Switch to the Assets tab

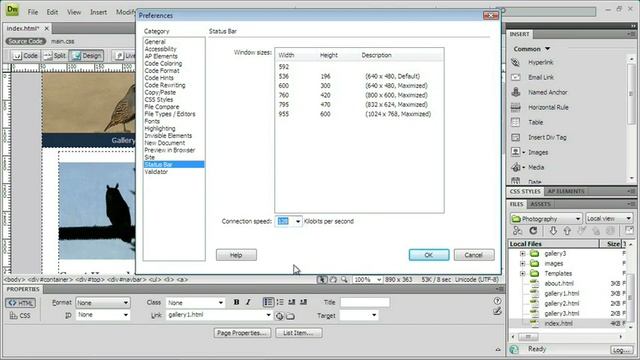540,204
